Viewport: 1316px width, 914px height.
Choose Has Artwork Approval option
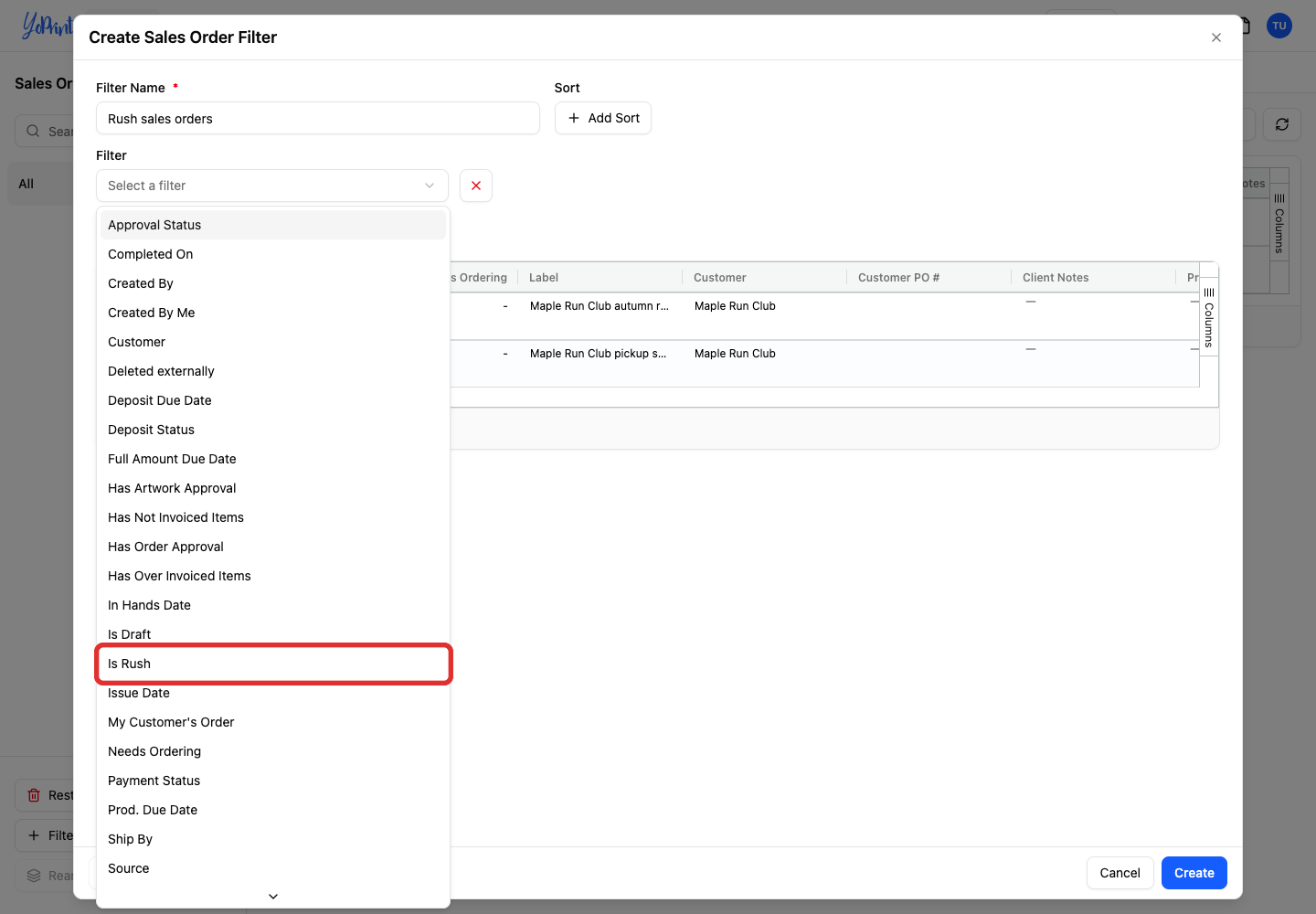point(273,488)
